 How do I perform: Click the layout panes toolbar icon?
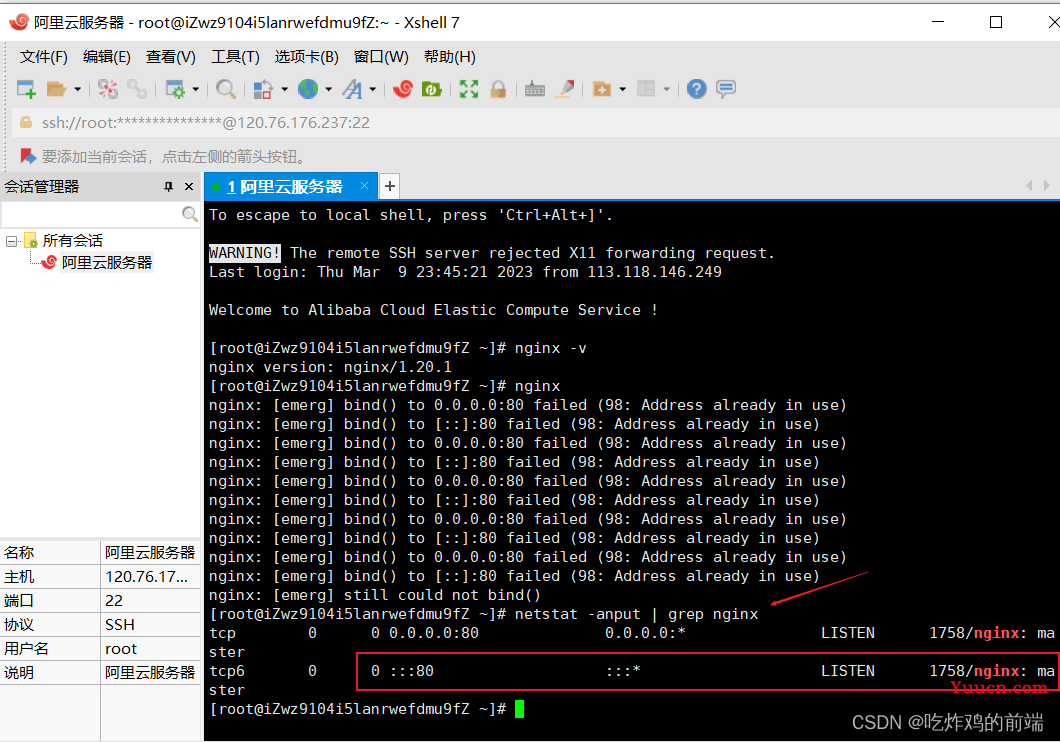tap(646, 89)
